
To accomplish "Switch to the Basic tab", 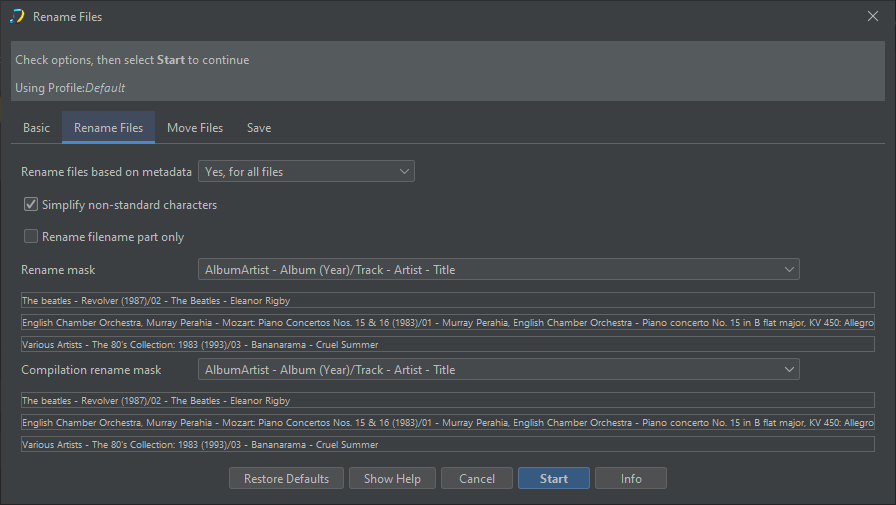I will pyautogui.click(x=36, y=128).
